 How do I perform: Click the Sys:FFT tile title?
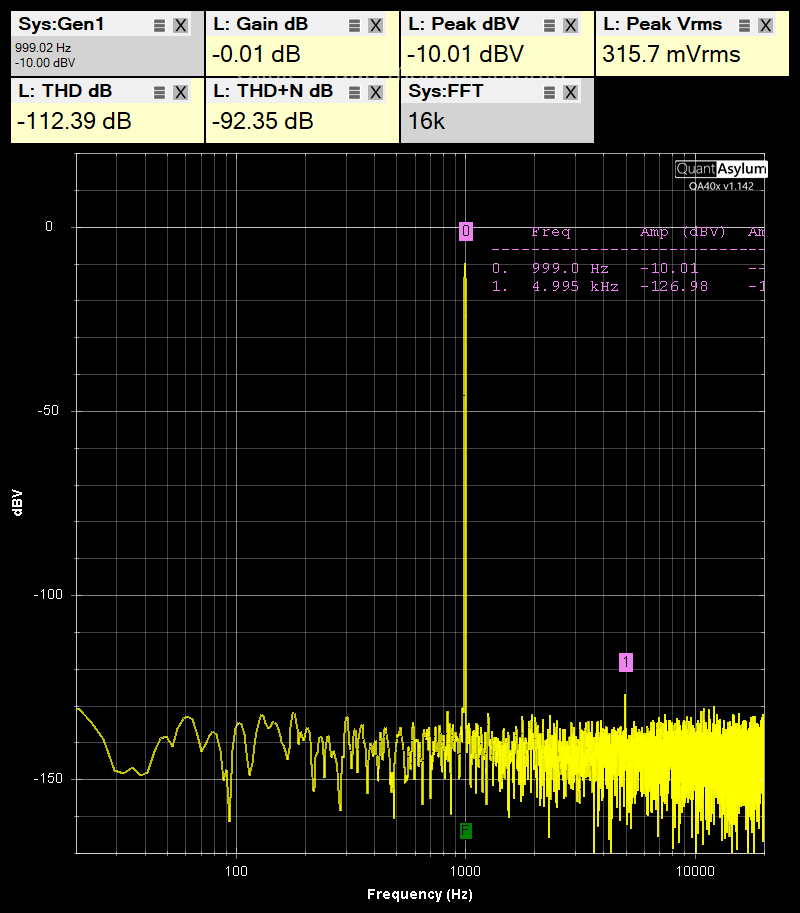tap(446, 91)
